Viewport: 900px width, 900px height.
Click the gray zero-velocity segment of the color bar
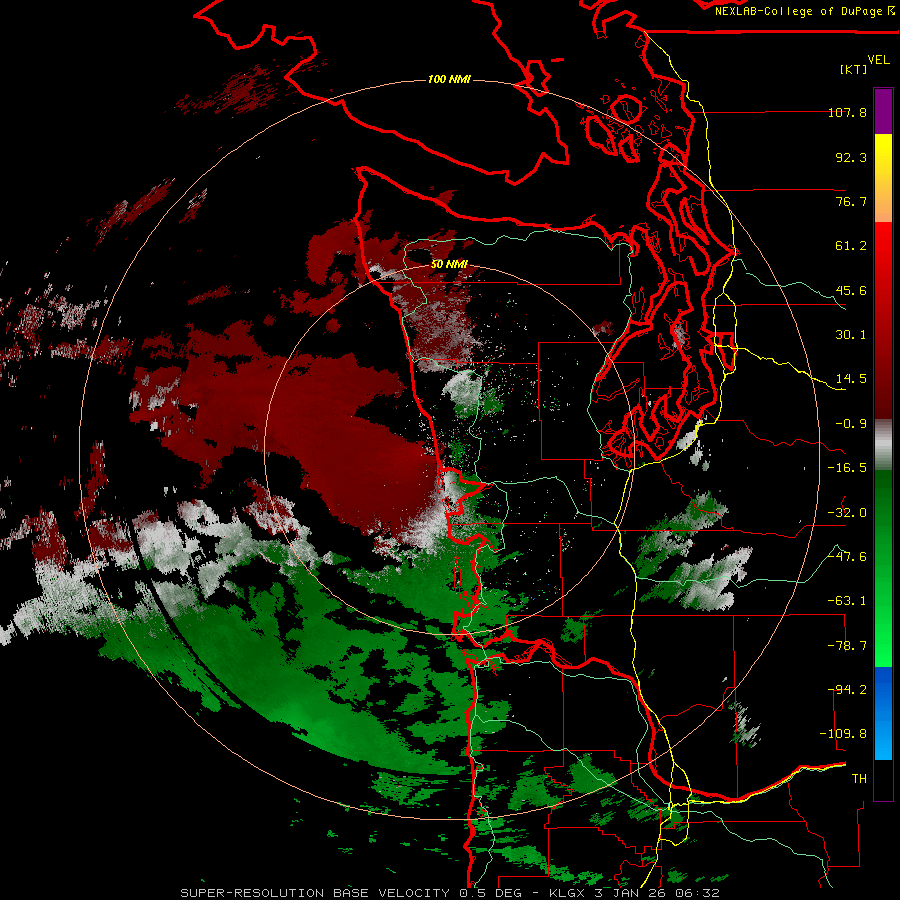pyautogui.click(x=883, y=445)
